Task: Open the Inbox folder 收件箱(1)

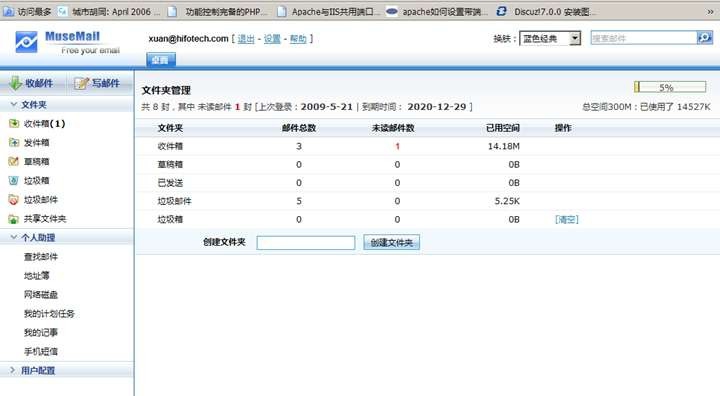Action: pyautogui.click(x=45, y=124)
